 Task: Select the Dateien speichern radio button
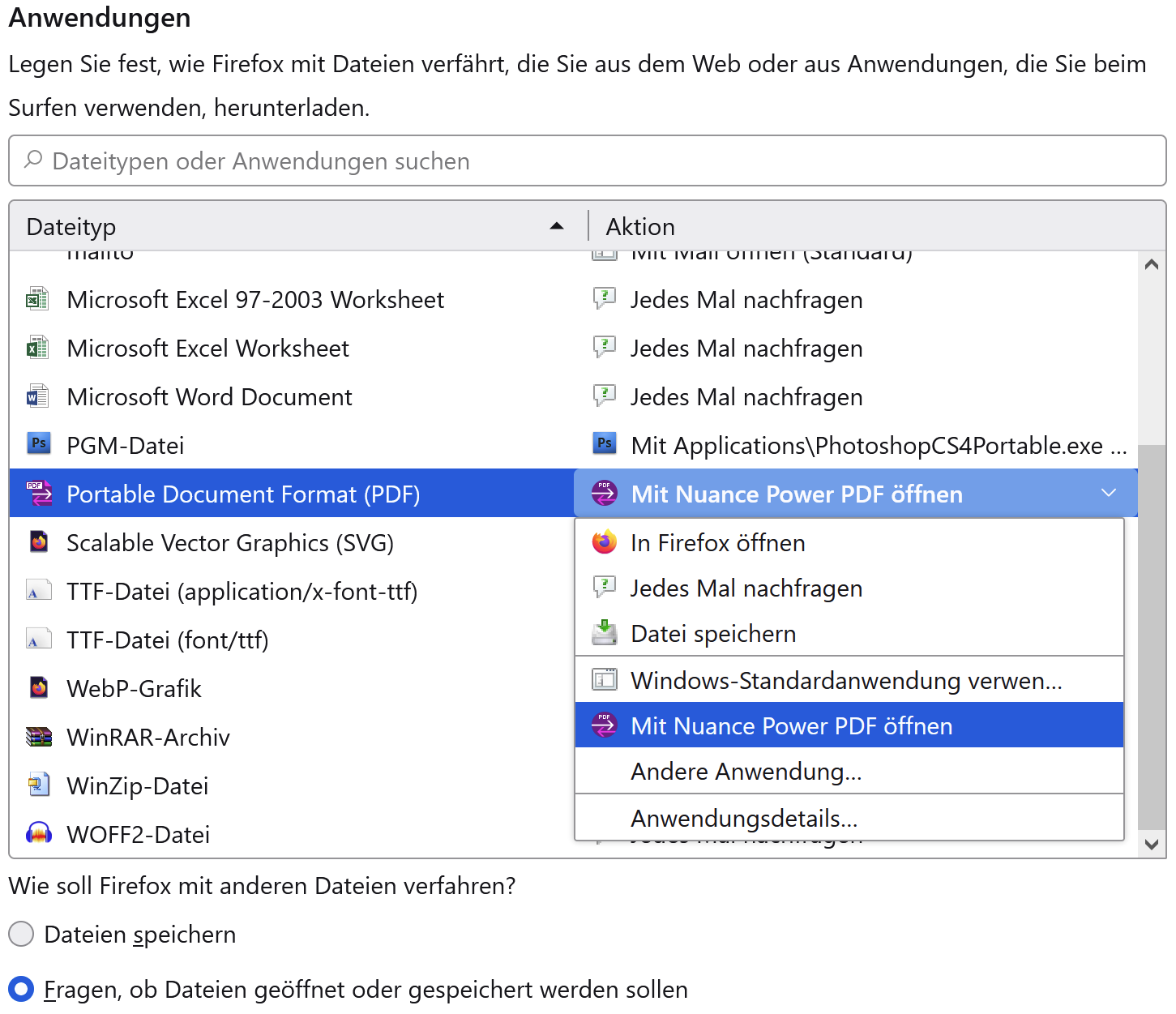[x=21, y=934]
